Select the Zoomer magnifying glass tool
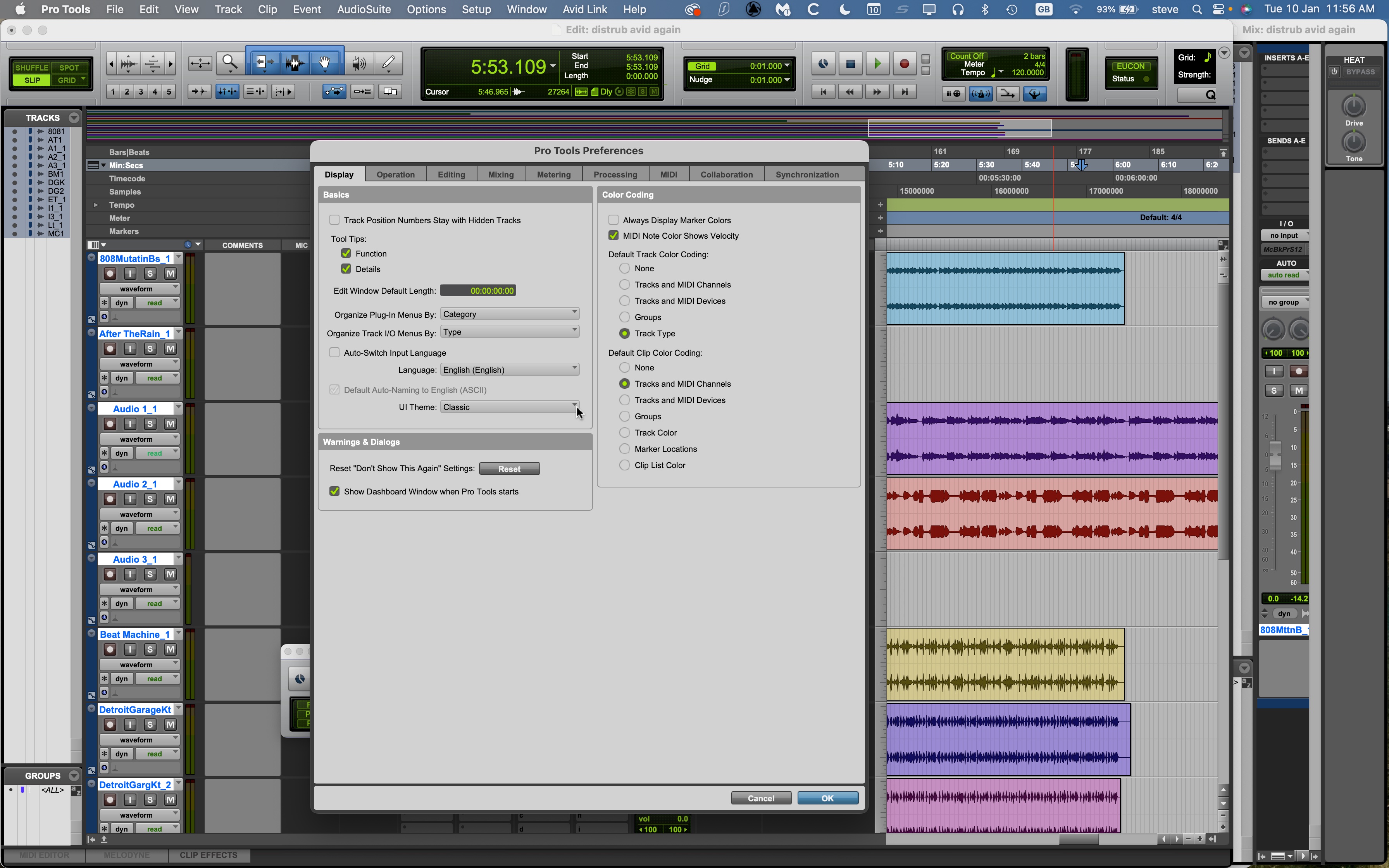 click(x=229, y=62)
